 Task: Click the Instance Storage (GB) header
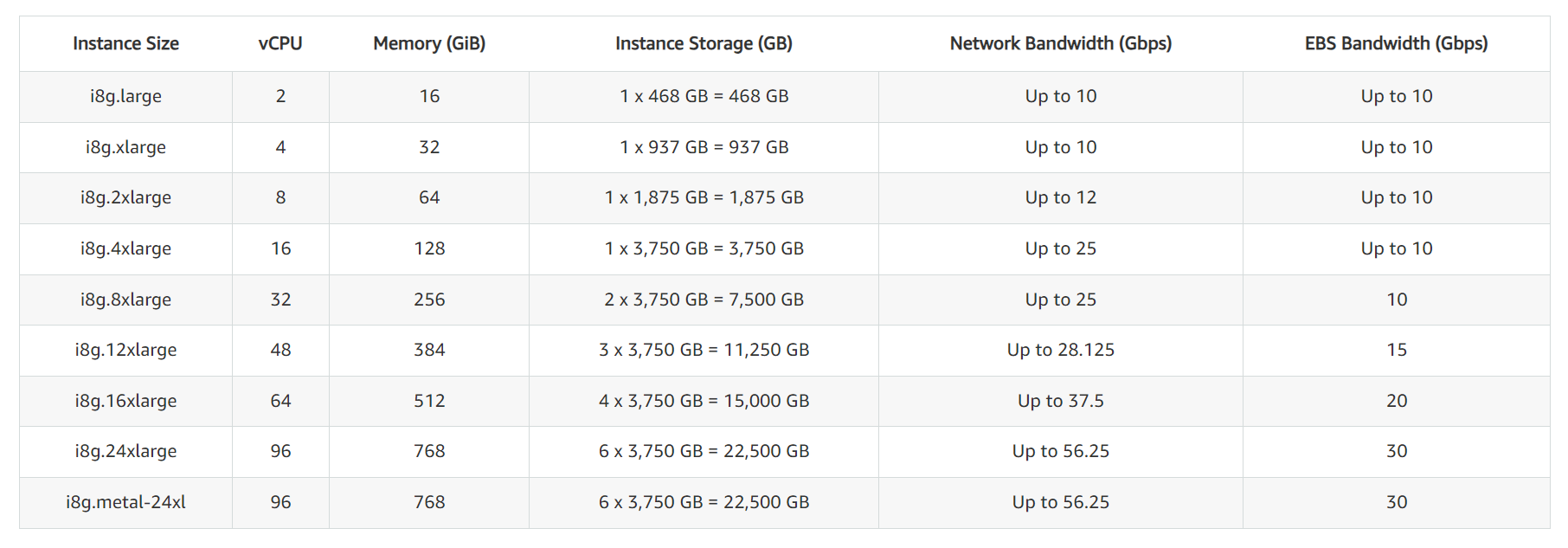click(x=704, y=43)
